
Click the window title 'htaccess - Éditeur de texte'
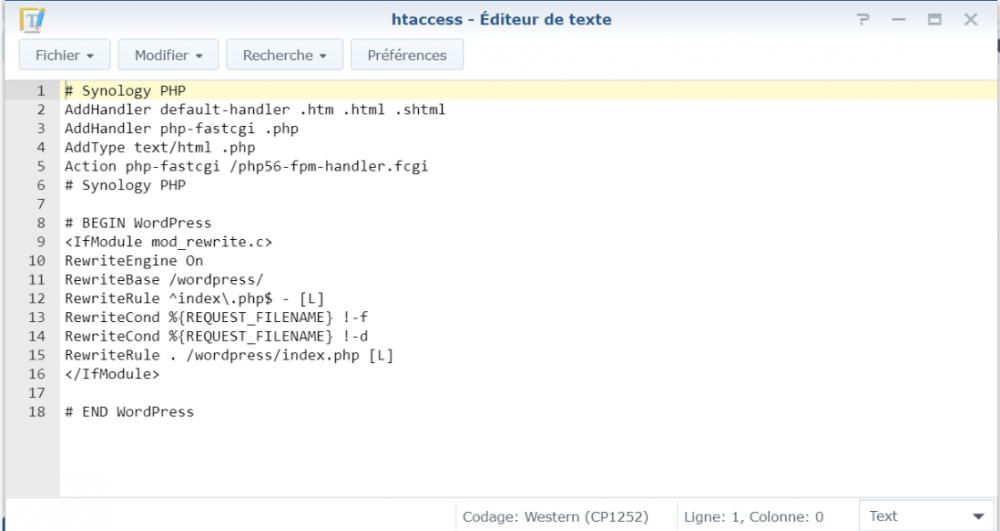point(501,19)
